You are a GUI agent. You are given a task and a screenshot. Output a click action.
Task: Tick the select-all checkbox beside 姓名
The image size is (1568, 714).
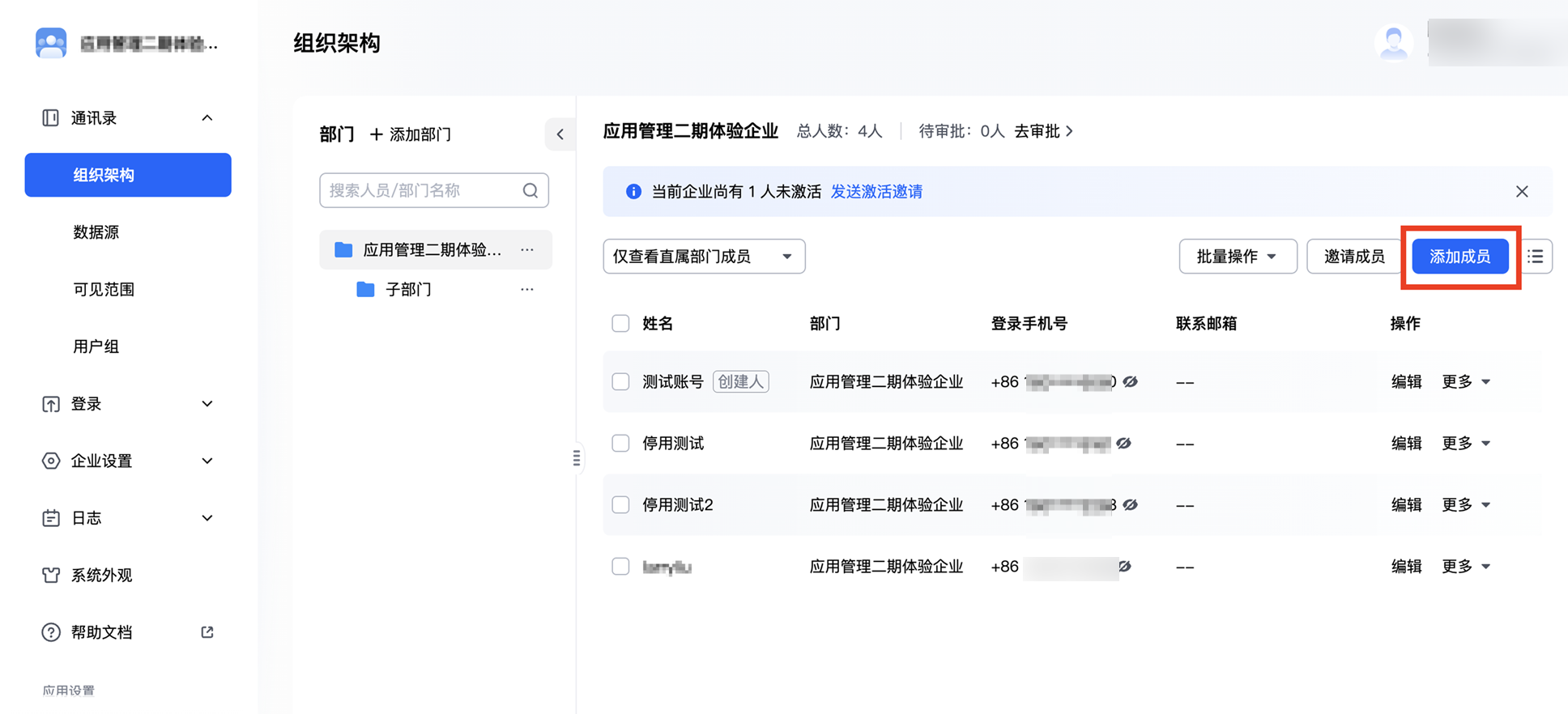620,323
